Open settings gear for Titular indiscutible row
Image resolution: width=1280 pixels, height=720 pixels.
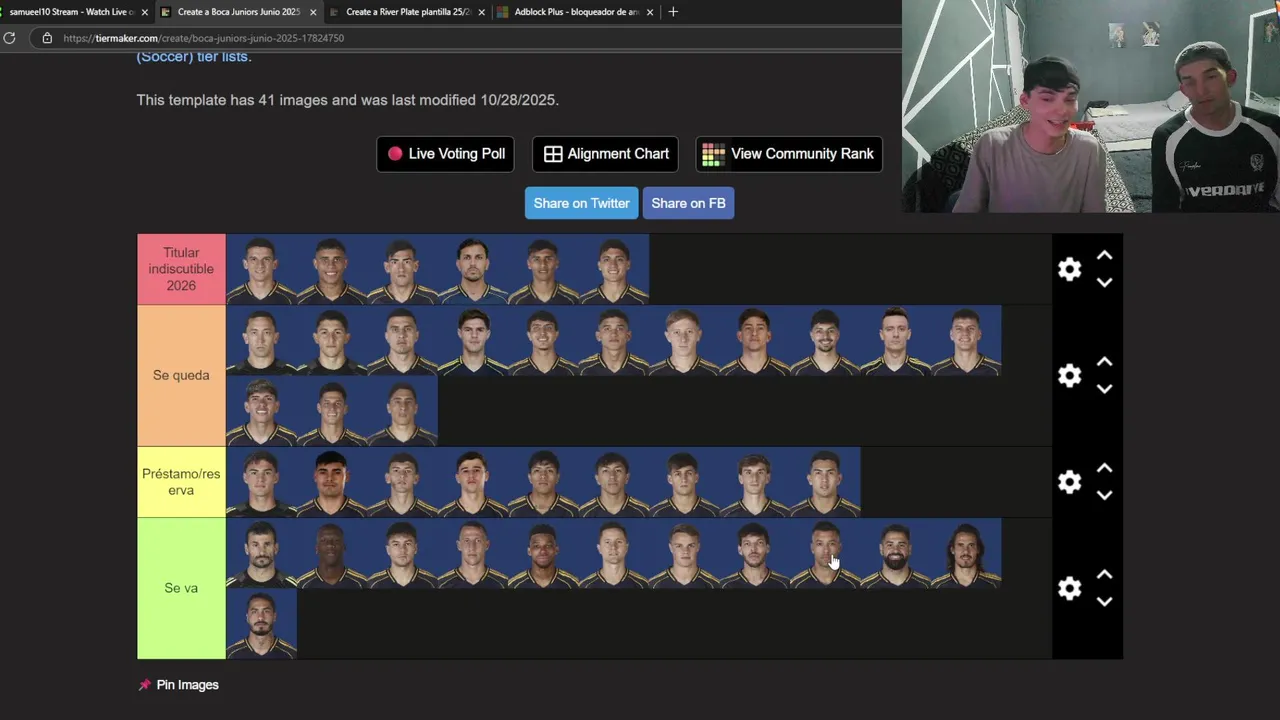pos(1069,269)
